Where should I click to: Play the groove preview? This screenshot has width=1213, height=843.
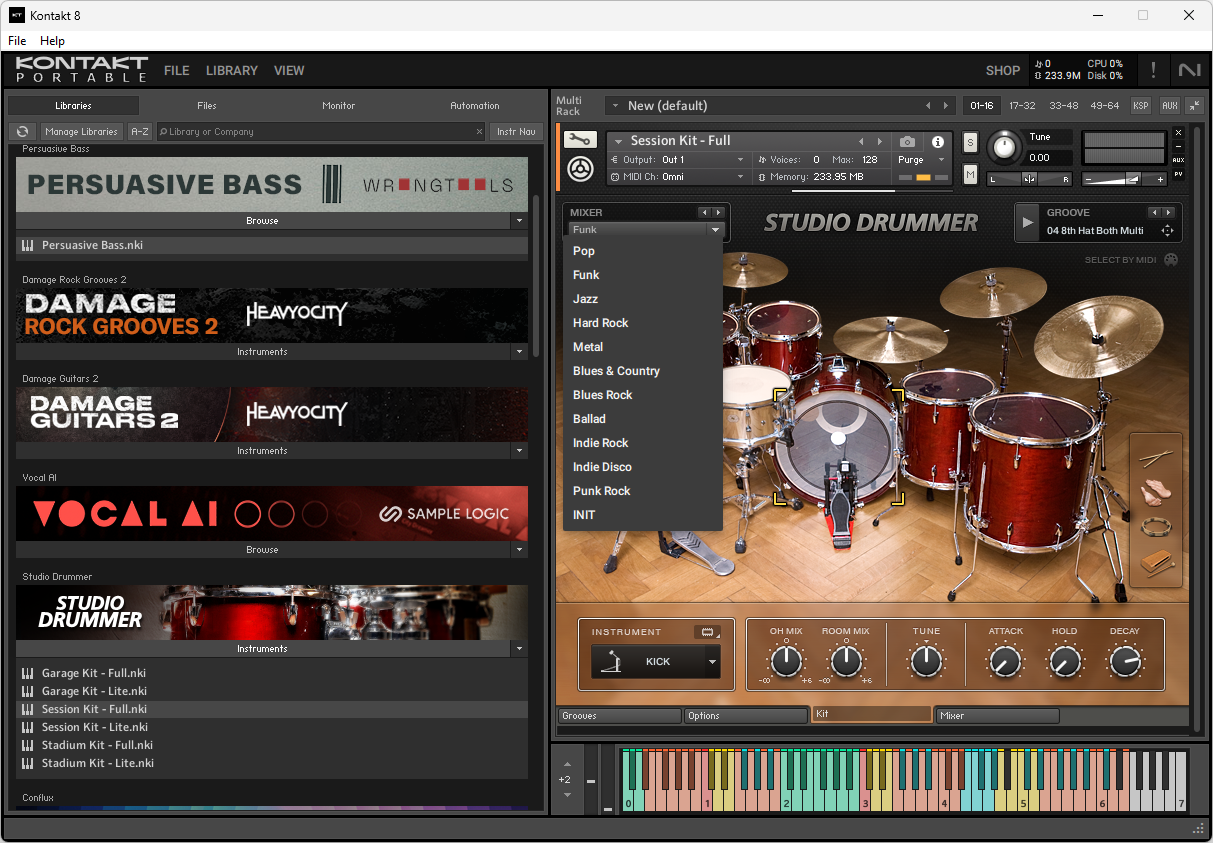(1028, 222)
